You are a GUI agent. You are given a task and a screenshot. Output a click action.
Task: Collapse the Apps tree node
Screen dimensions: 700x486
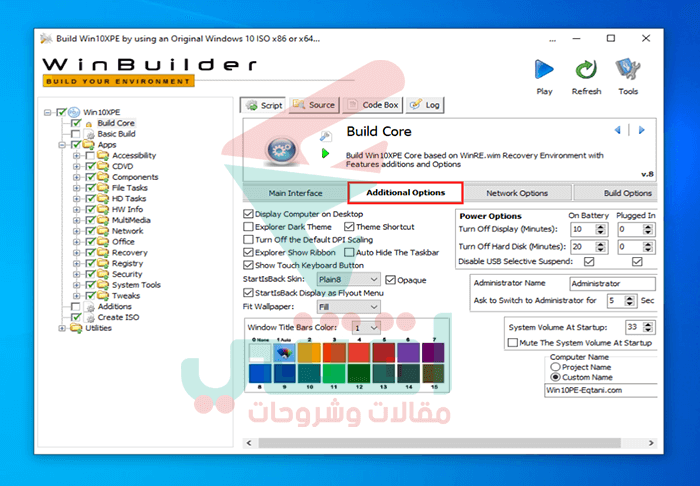pos(62,145)
